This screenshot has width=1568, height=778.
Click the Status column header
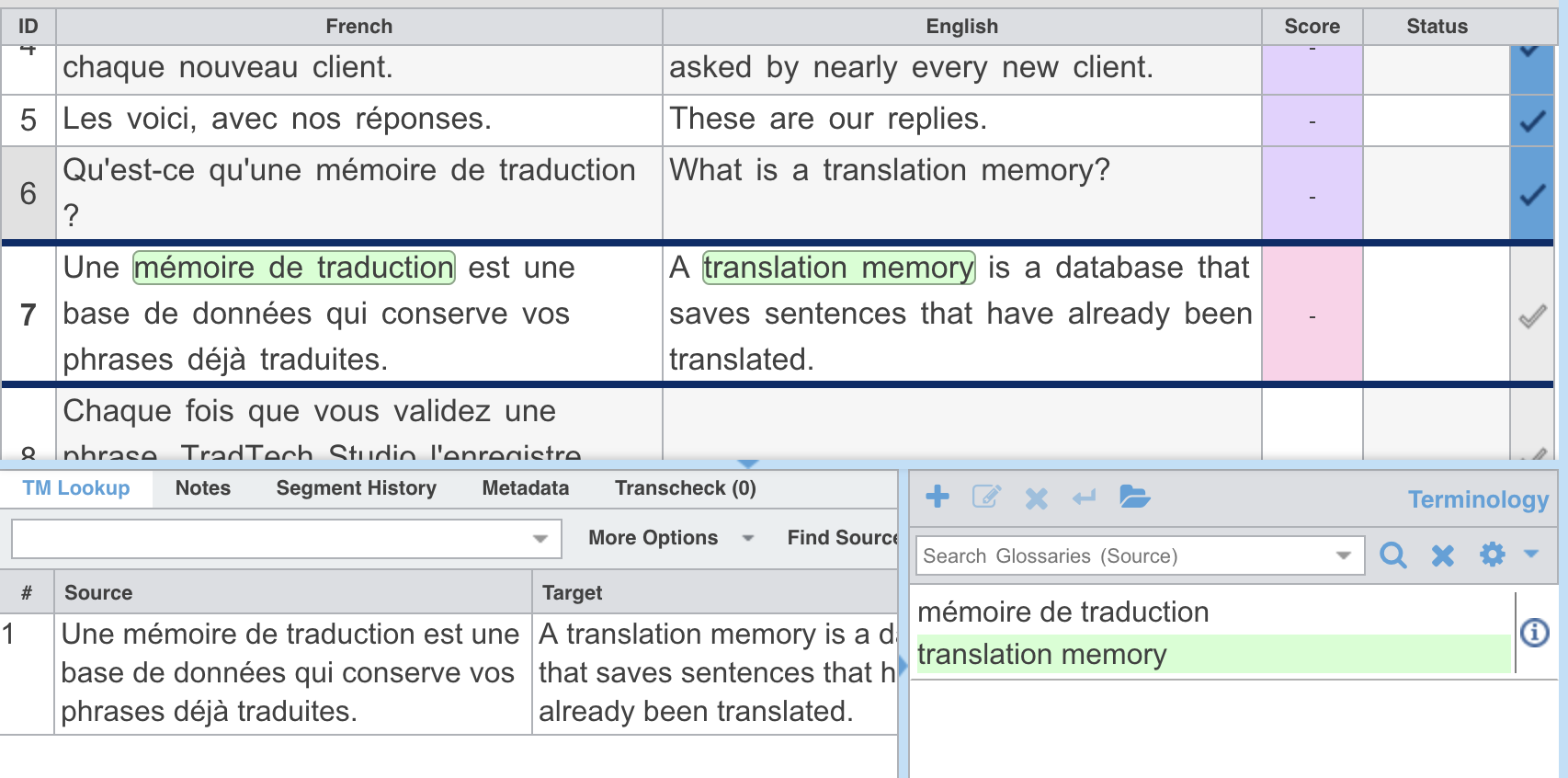1437,27
